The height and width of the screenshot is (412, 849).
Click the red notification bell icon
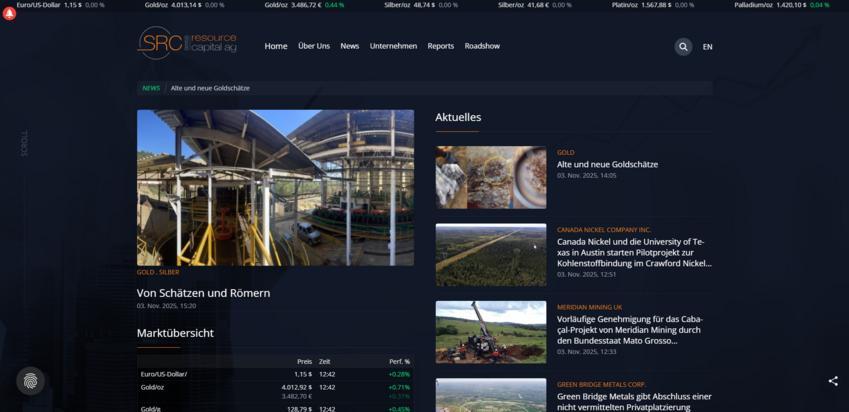(x=9, y=14)
